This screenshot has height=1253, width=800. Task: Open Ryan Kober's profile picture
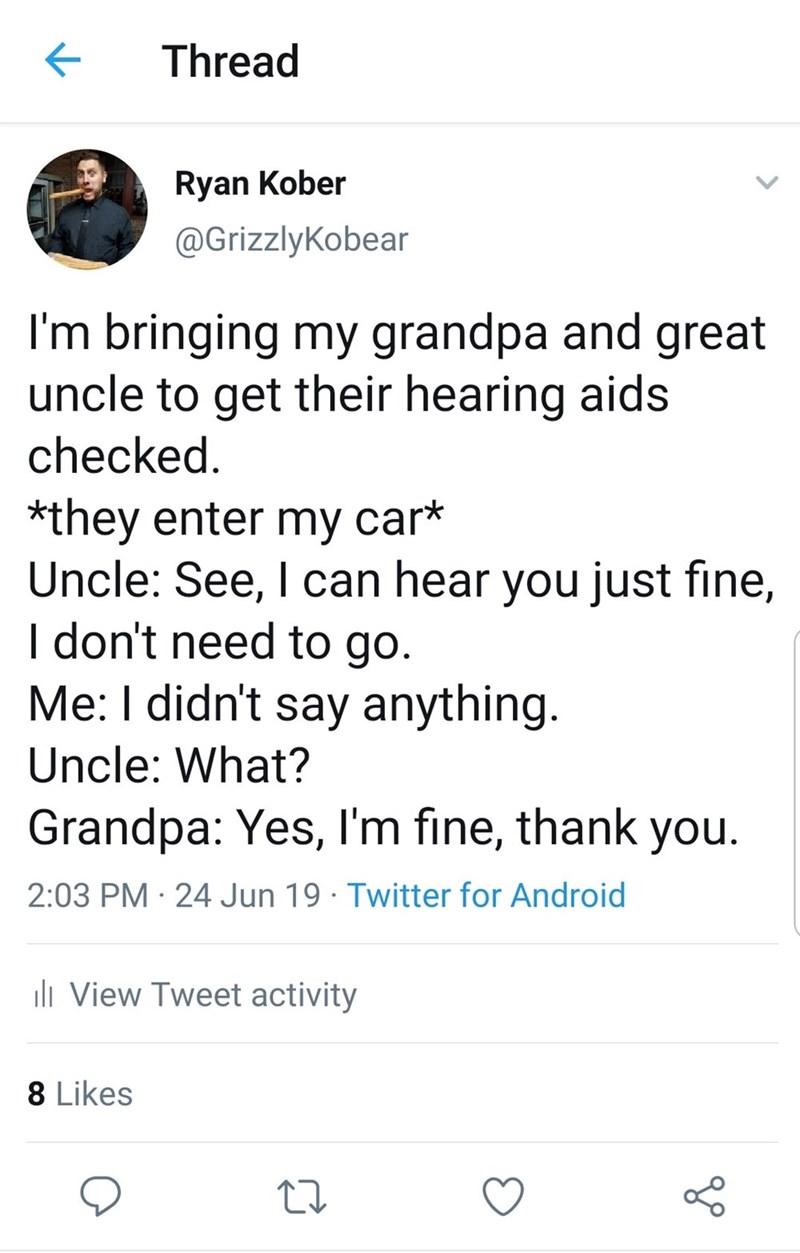87,209
